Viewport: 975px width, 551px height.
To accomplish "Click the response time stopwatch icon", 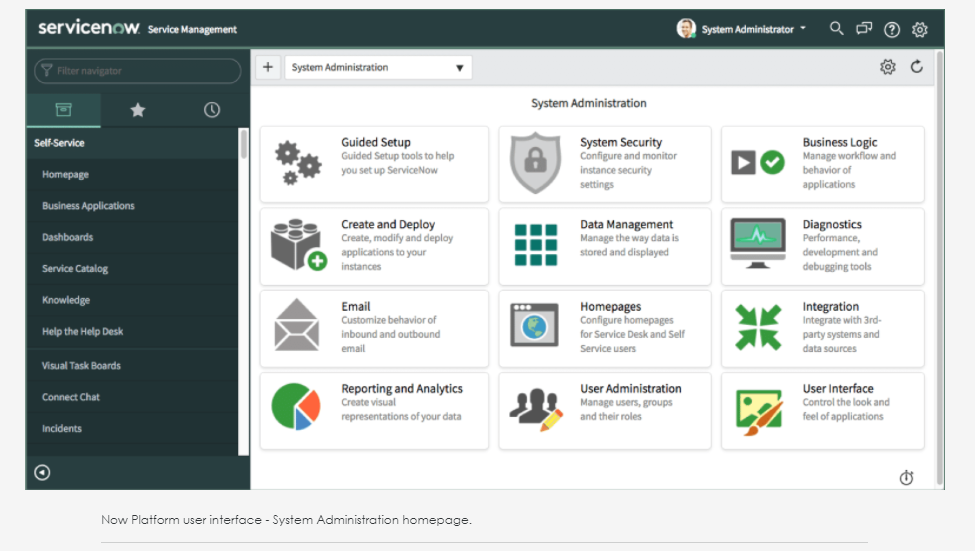I will click(x=907, y=477).
